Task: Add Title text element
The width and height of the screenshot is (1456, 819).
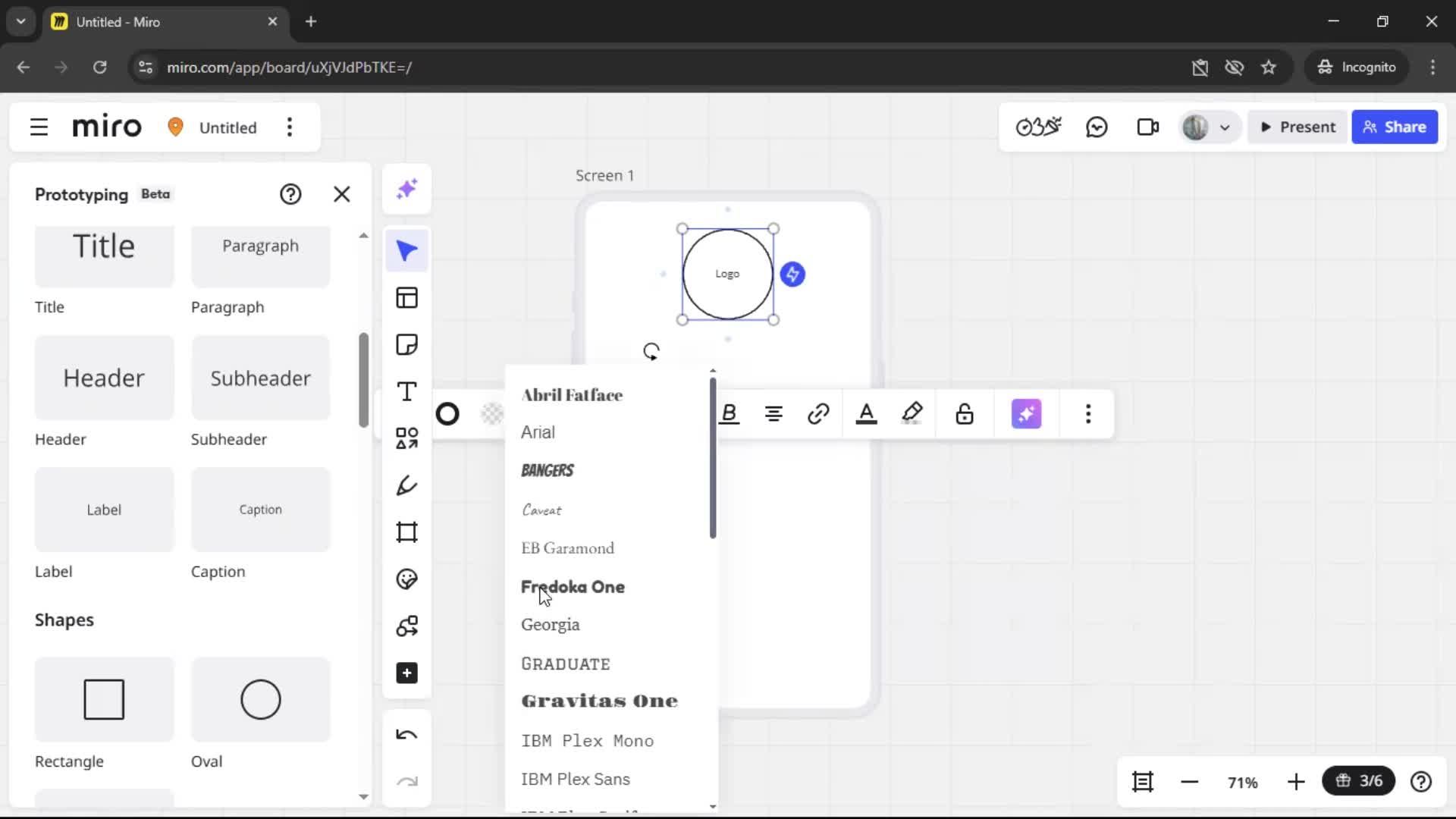Action: tap(105, 256)
